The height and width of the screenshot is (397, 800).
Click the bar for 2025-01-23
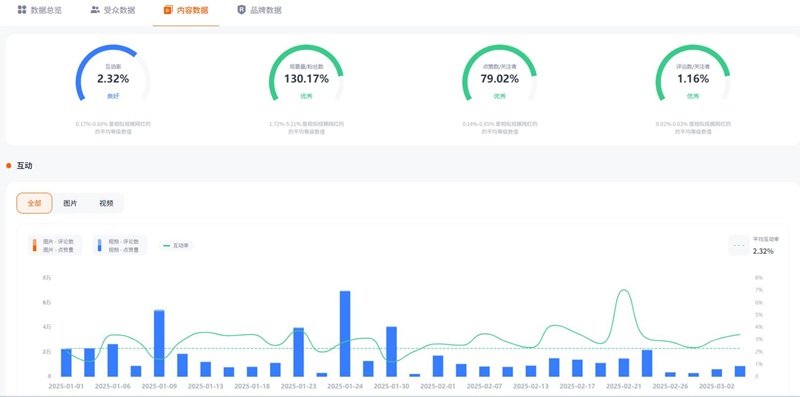pyautogui.click(x=298, y=352)
